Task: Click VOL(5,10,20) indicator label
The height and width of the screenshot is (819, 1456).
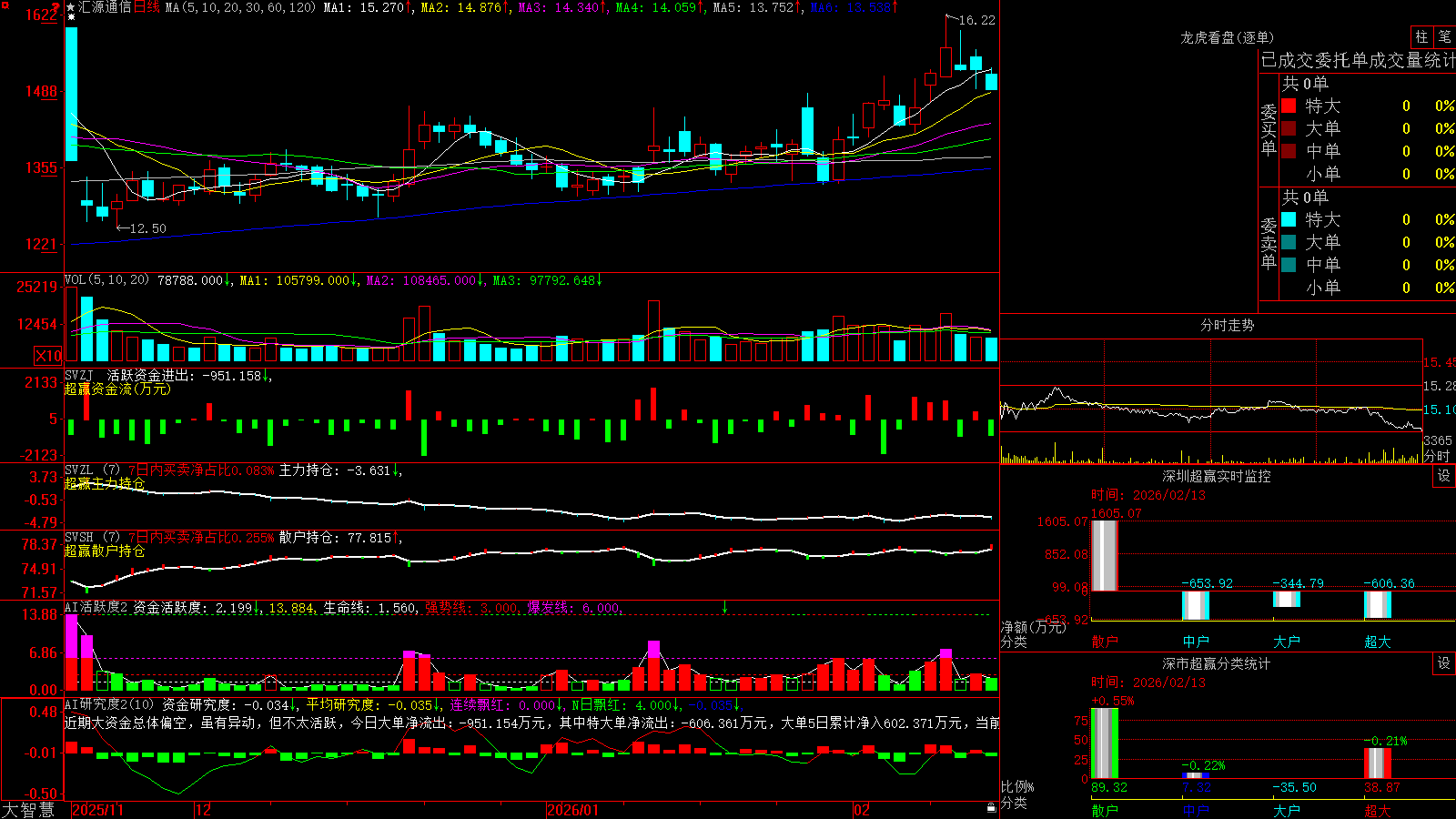Action: (x=106, y=280)
